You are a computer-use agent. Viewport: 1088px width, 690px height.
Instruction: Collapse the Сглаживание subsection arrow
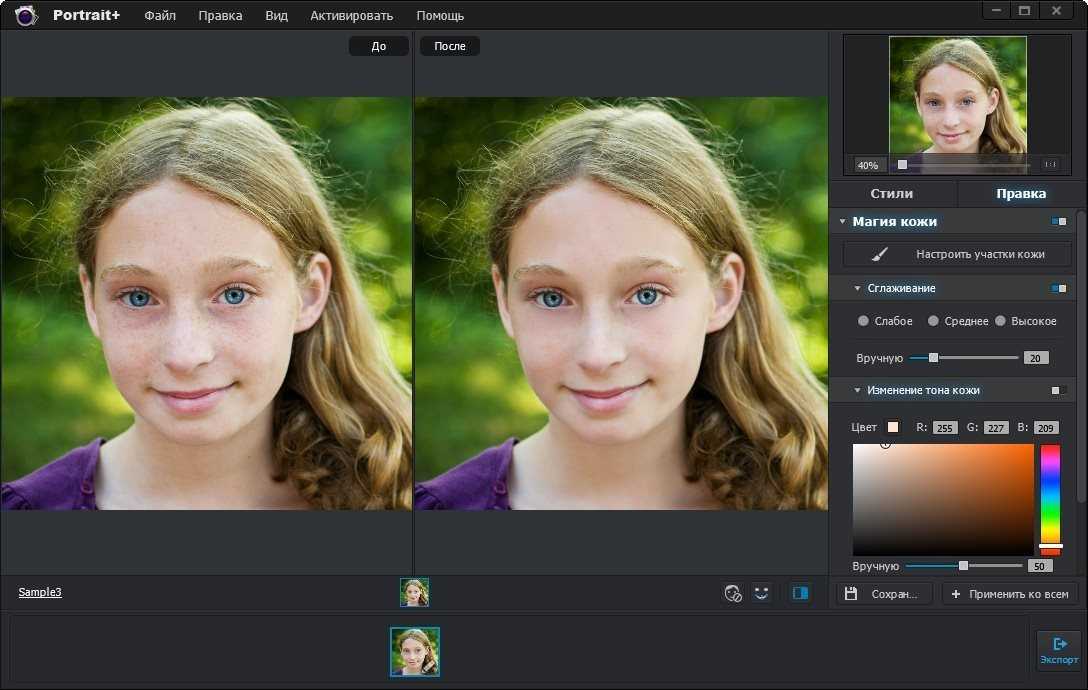(857, 288)
